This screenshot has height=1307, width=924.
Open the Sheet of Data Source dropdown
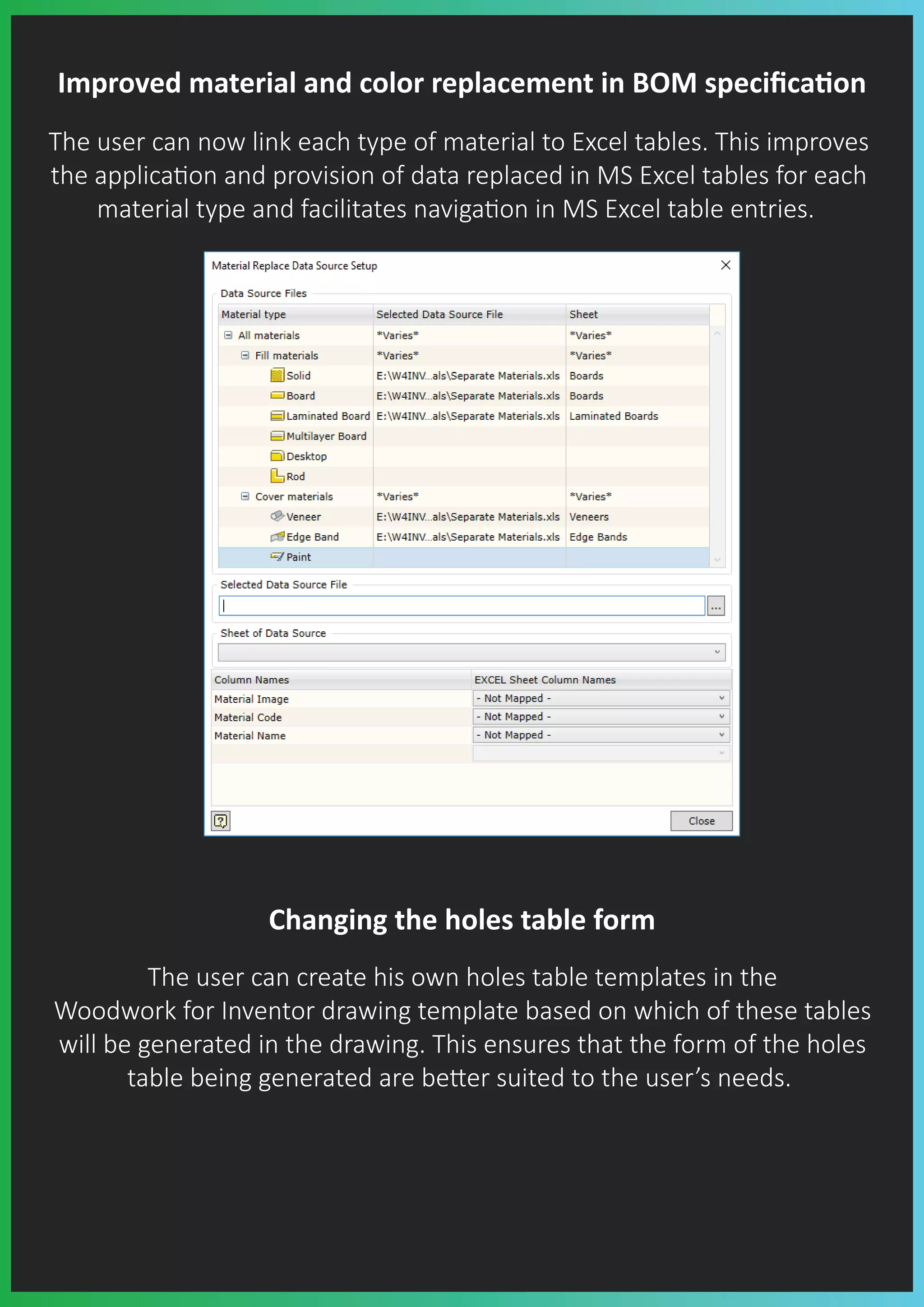[x=471, y=652]
